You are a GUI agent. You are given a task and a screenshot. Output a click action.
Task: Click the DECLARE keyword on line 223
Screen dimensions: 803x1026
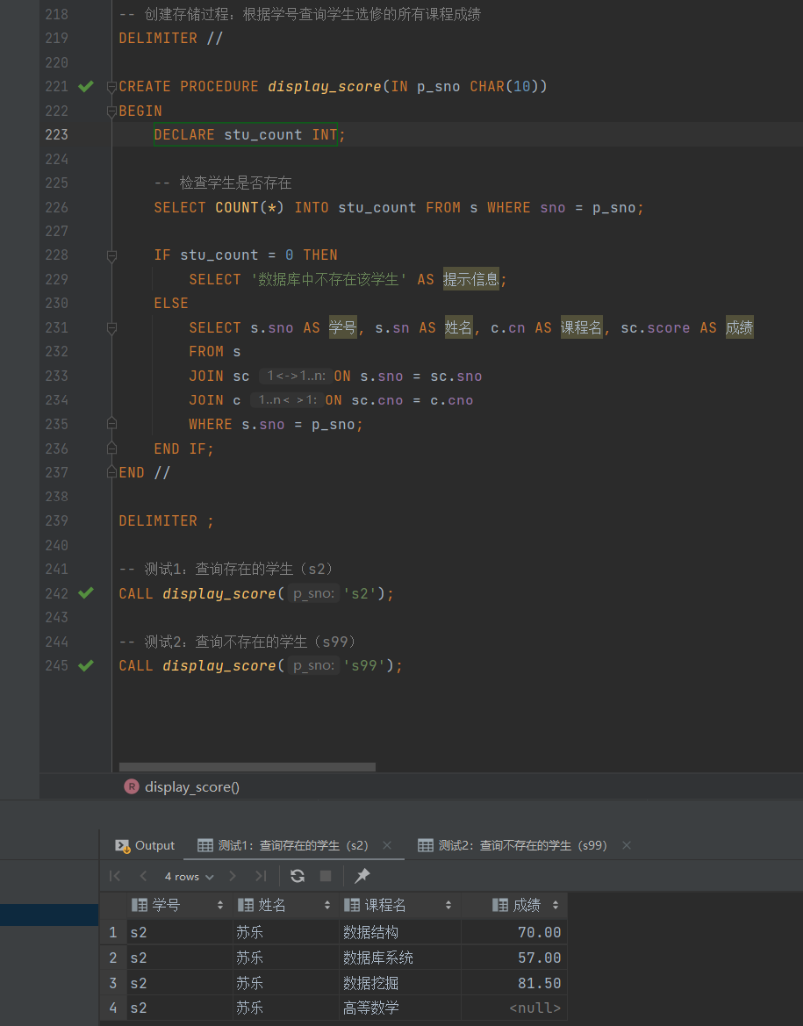184,135
